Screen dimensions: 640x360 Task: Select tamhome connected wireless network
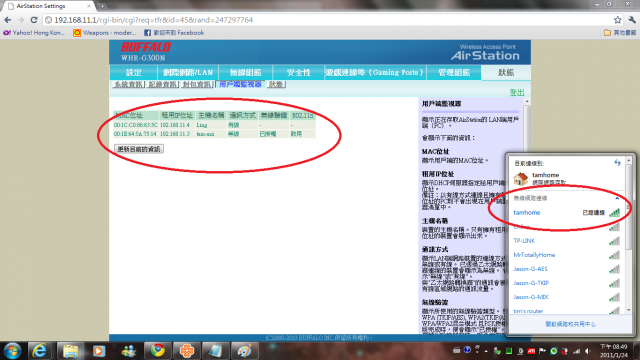(x=567, y=213)
